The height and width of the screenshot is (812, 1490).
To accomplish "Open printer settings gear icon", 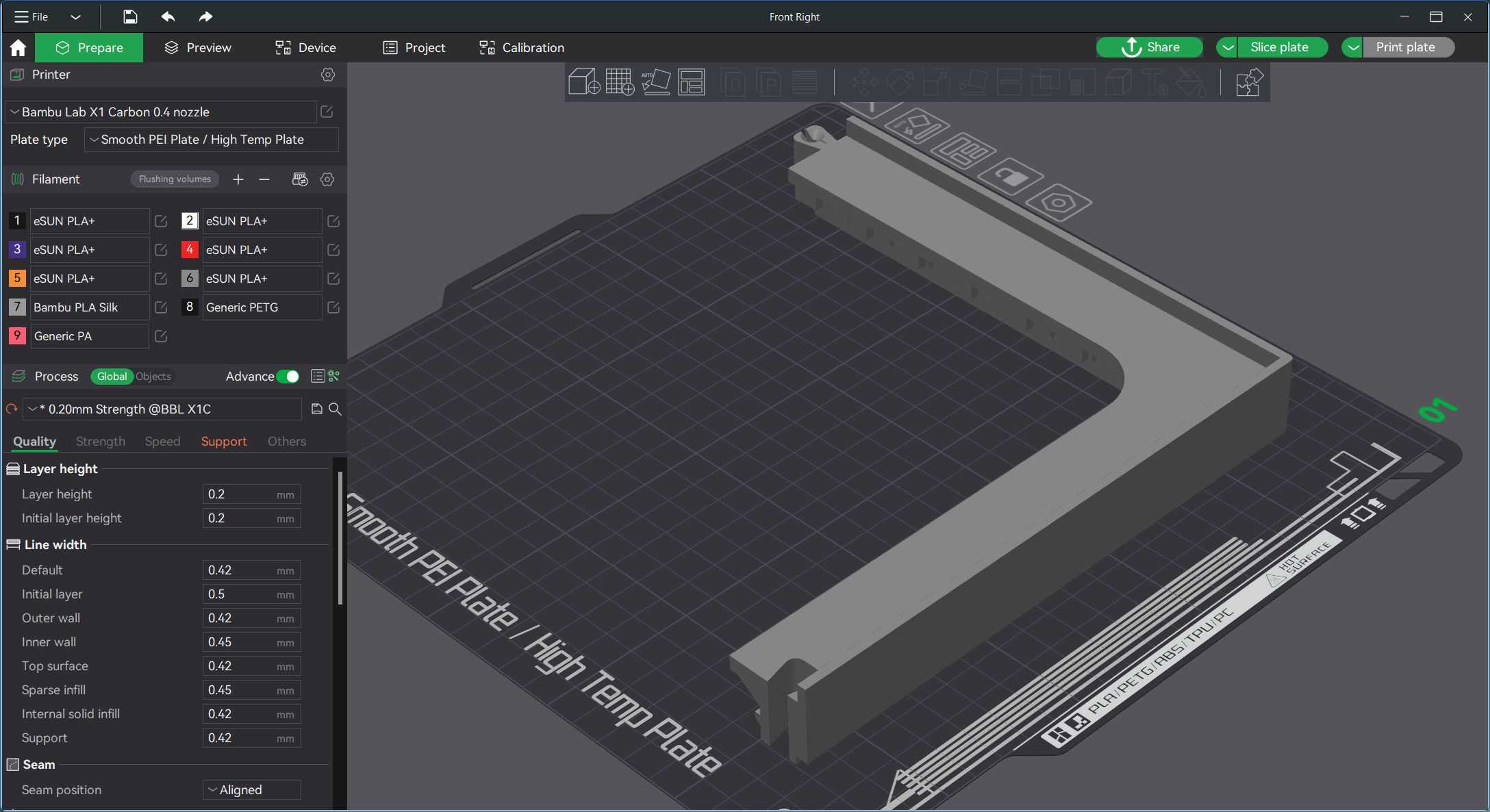I will [328, 75].
